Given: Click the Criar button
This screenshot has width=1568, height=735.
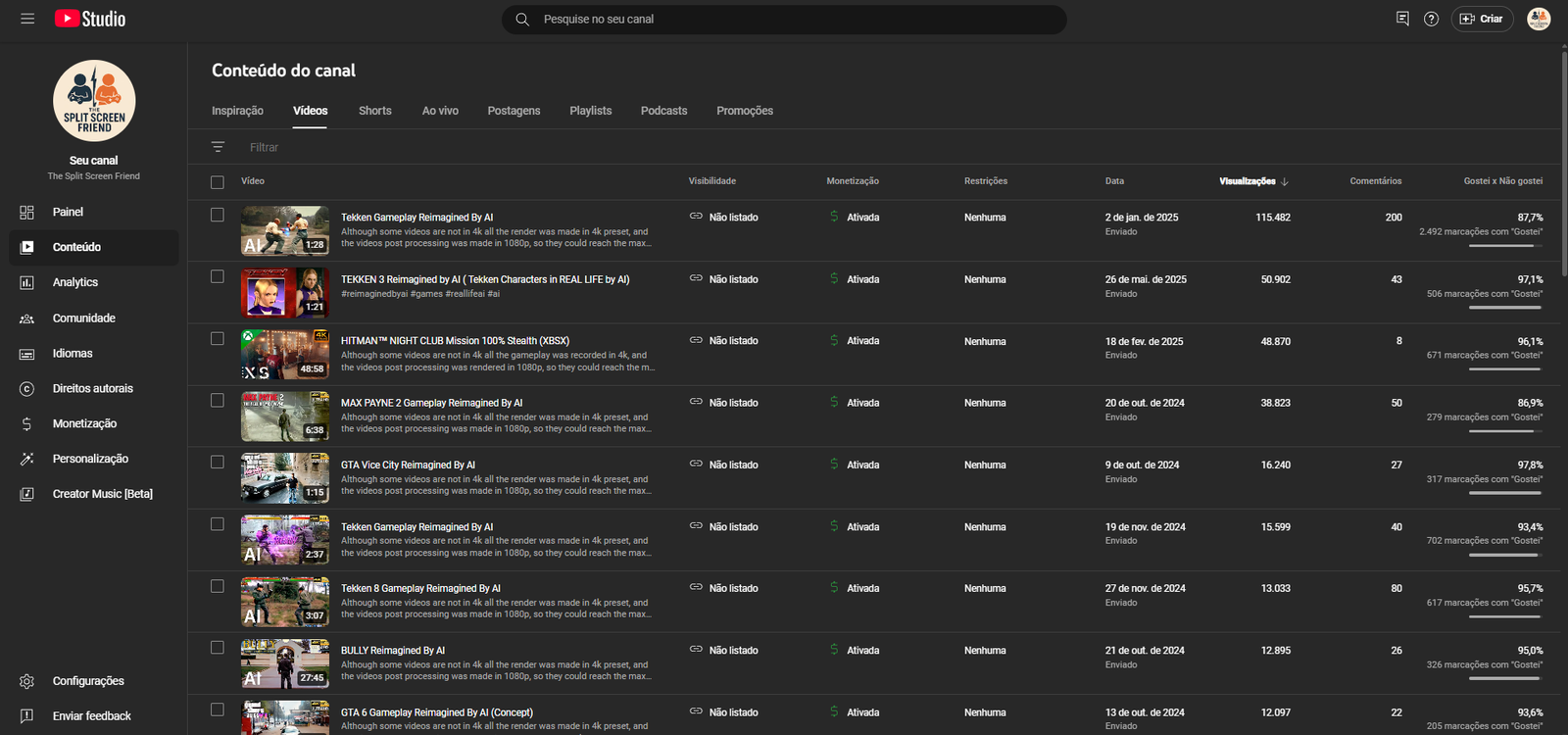Looking at the screenshot, I should tap(1482, 19).
